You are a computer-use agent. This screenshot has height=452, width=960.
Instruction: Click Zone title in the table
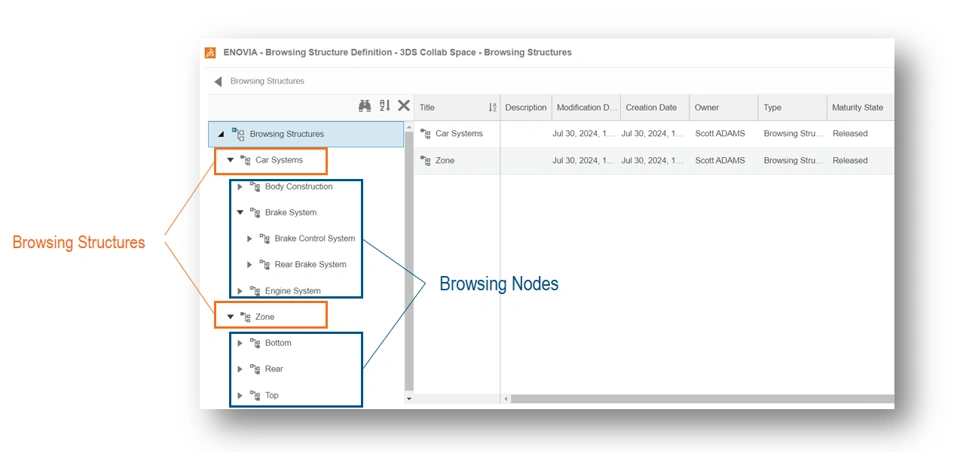pos(445,161)
